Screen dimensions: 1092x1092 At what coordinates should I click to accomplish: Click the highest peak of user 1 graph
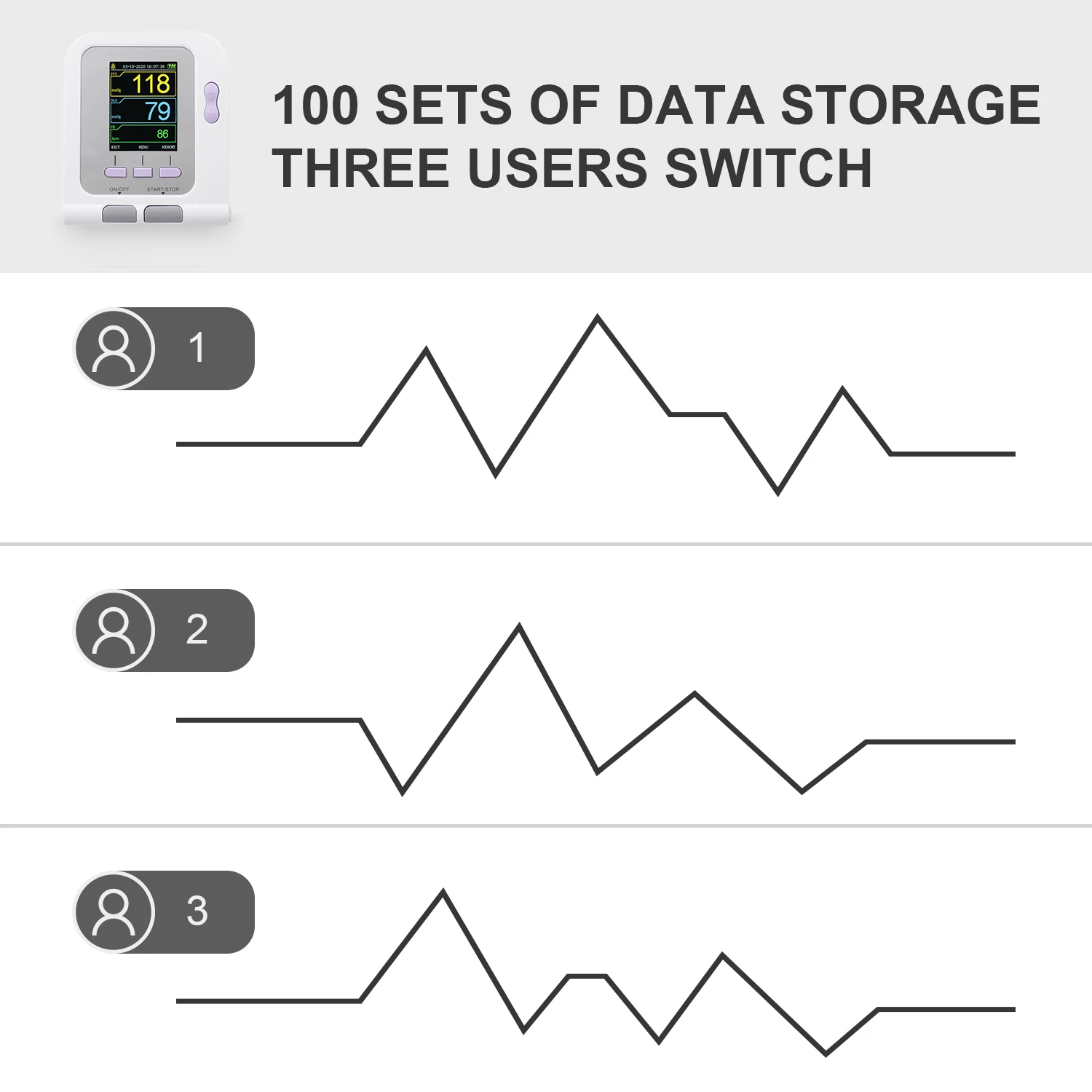pyautogui.click(x=598, y=317)
